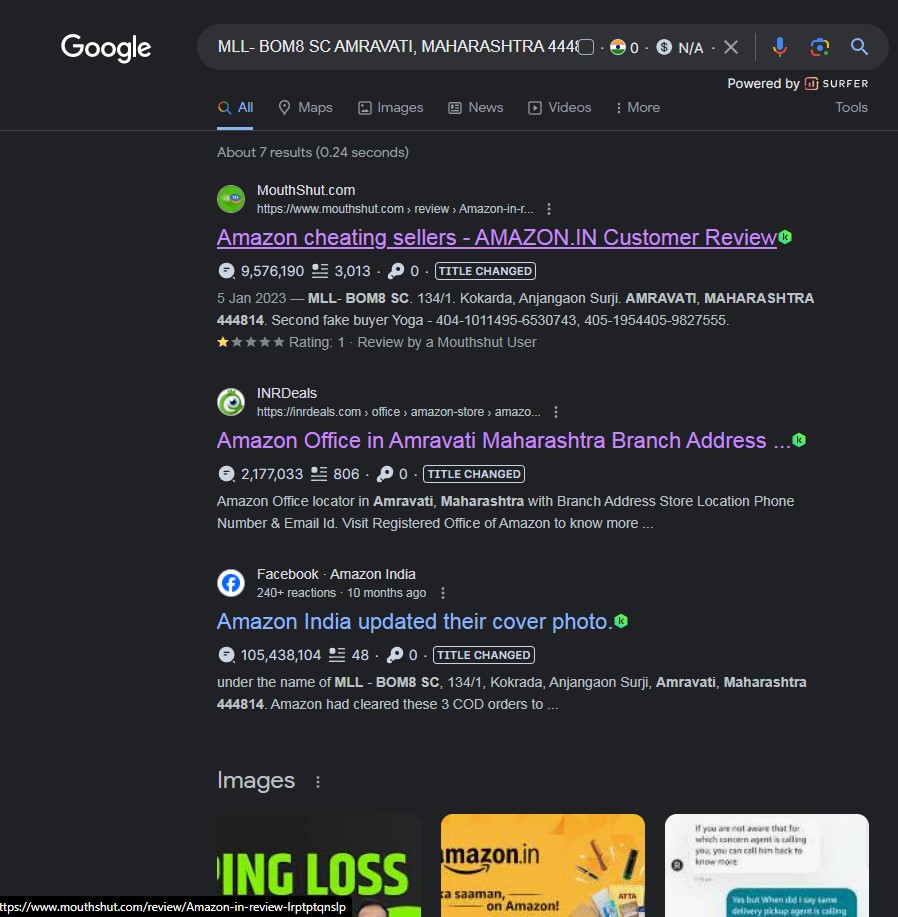Expand the More search options menu
This screenshot has height=917, width=898.
coord(637,108)
